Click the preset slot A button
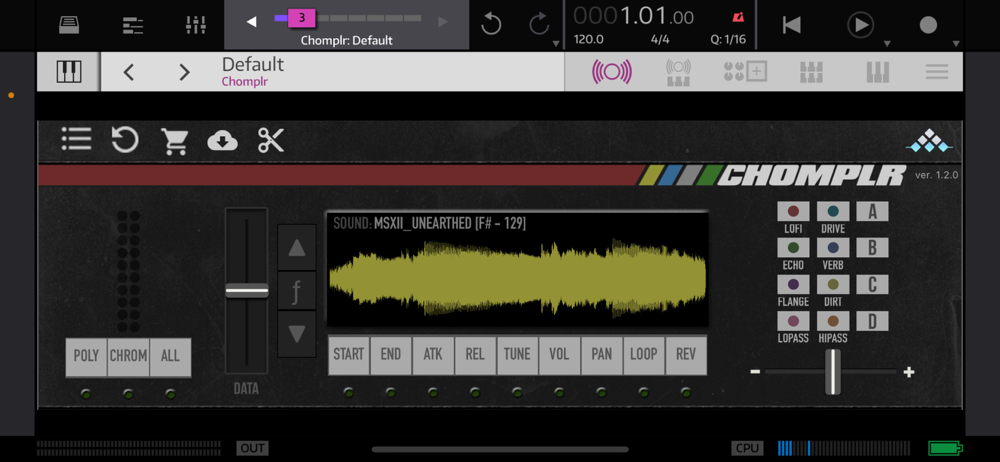This screenshot has height=462, width=1000. pyautogui.click(x=872, y=211)
